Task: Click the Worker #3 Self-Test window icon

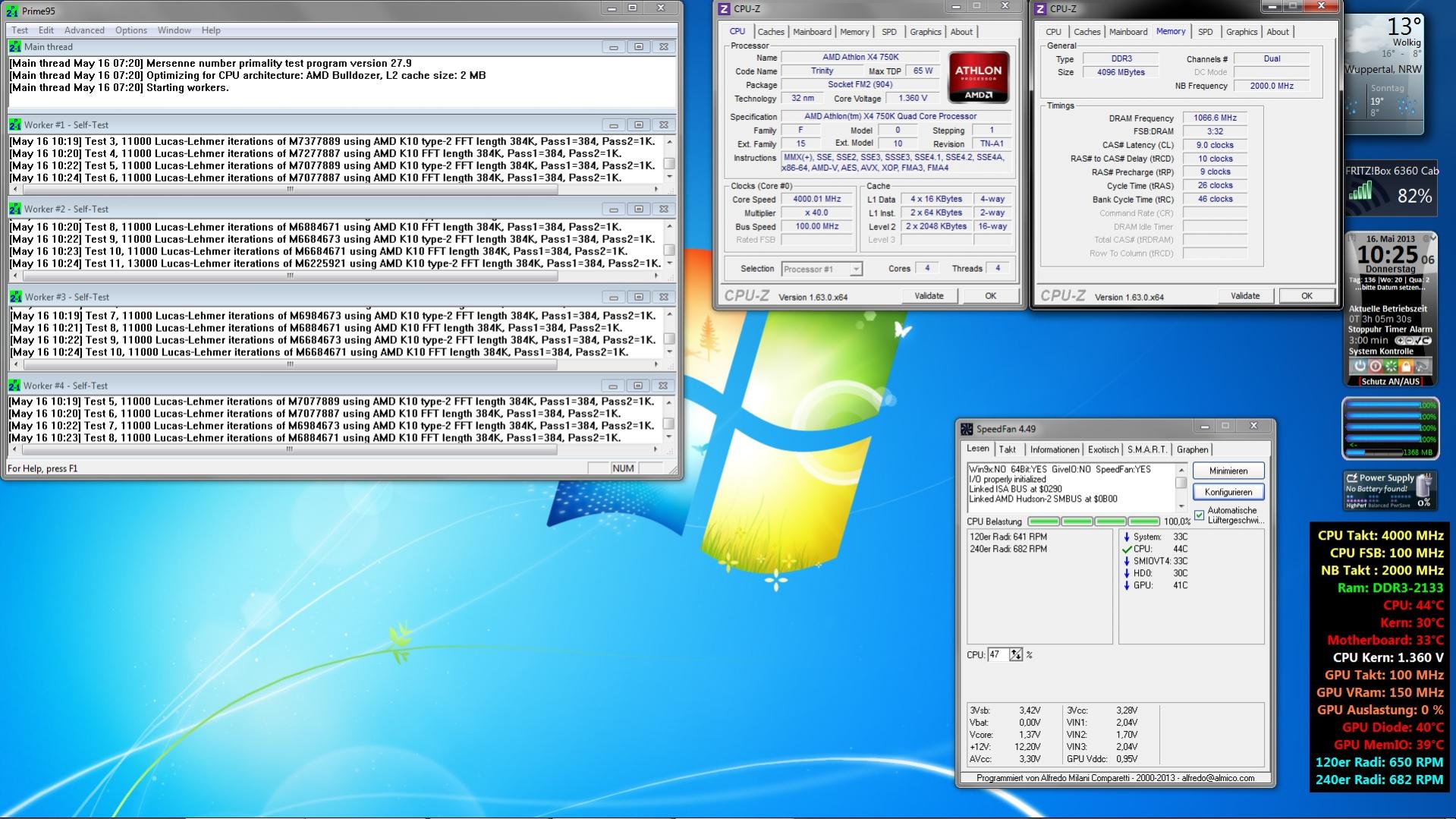Action: [x=15, y=297]
